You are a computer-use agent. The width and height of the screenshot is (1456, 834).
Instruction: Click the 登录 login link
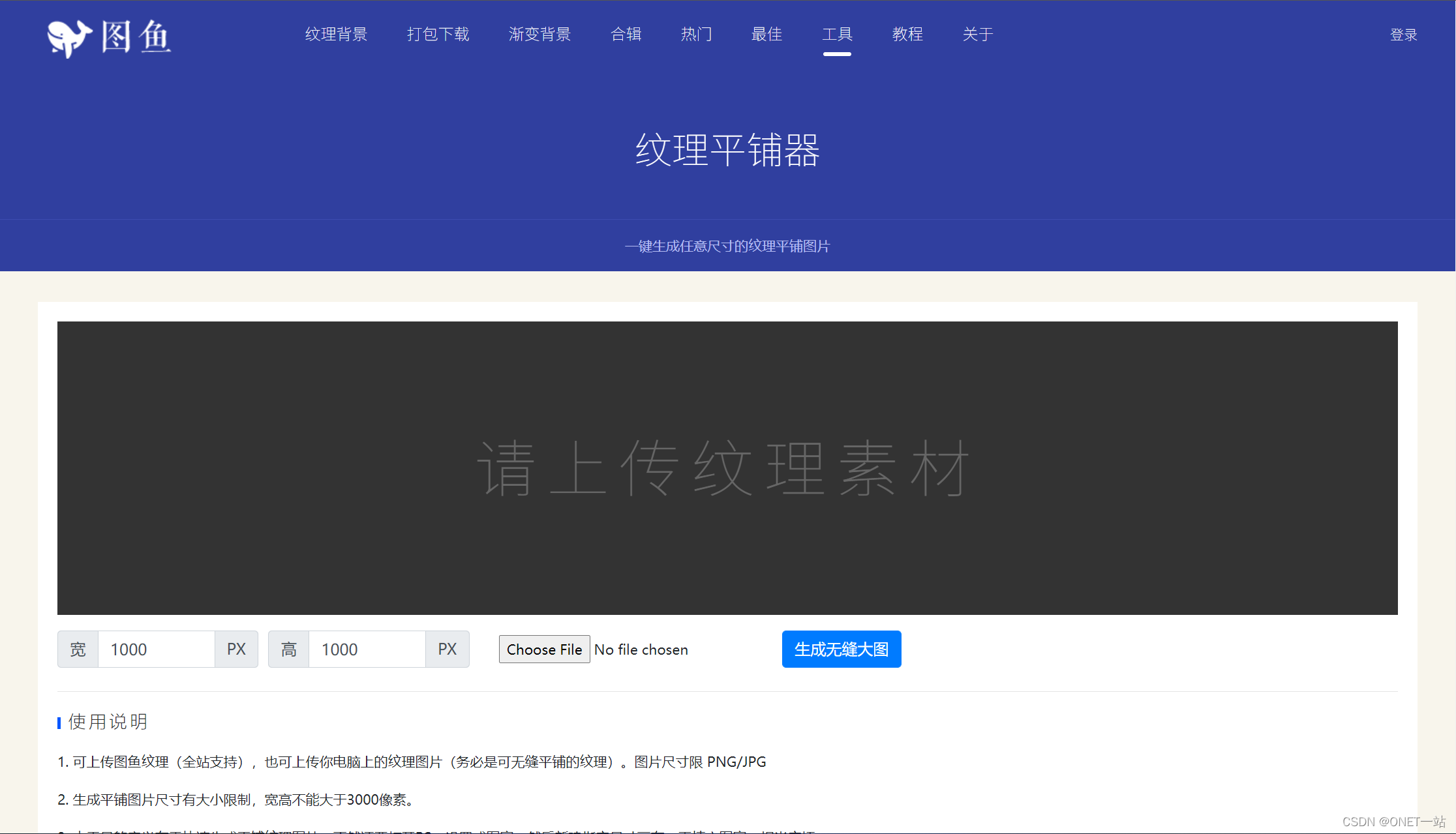click(x=1403, y=35)
